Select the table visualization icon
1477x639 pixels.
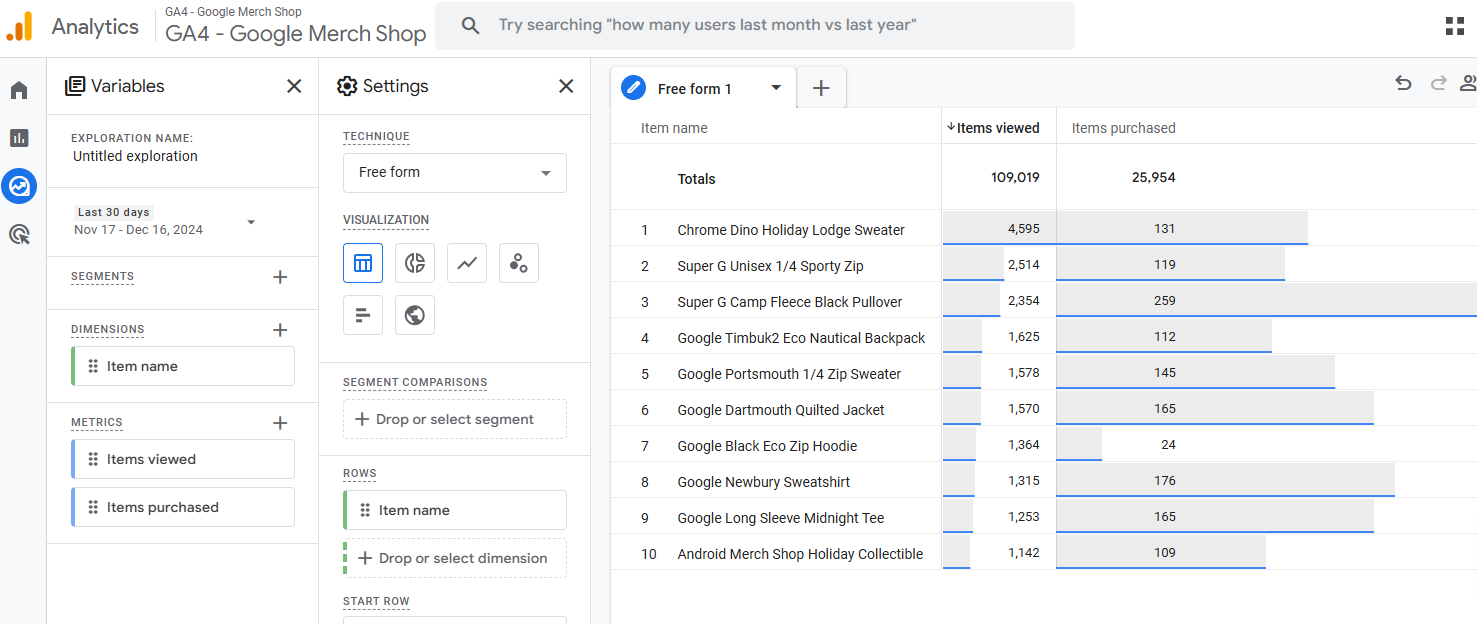point(363,263)
